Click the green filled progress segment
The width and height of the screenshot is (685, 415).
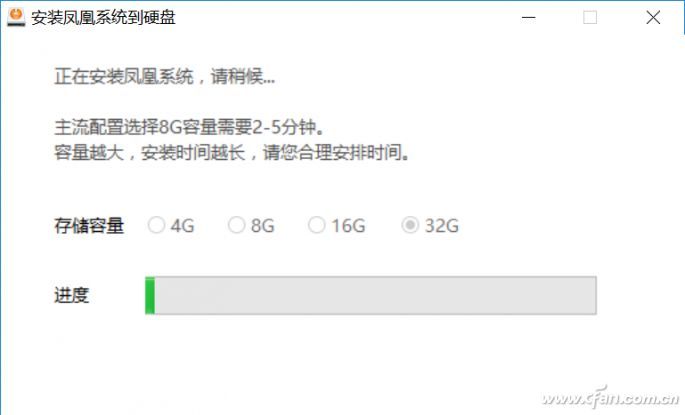pyautogui.click(x=150, y=295)
